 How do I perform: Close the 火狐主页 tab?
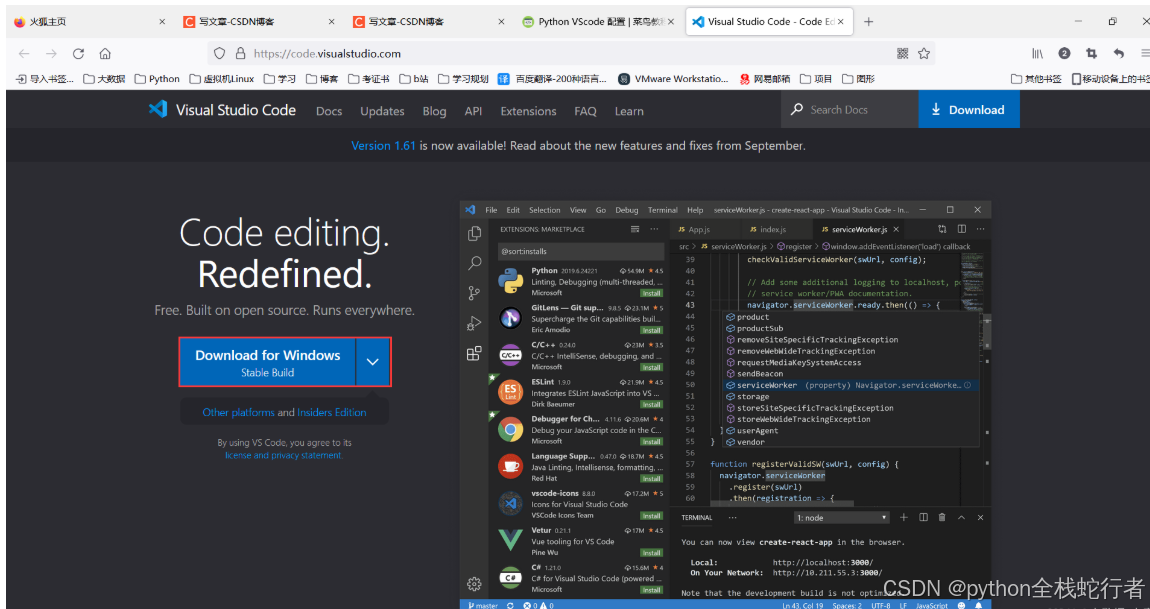[162, 22]
